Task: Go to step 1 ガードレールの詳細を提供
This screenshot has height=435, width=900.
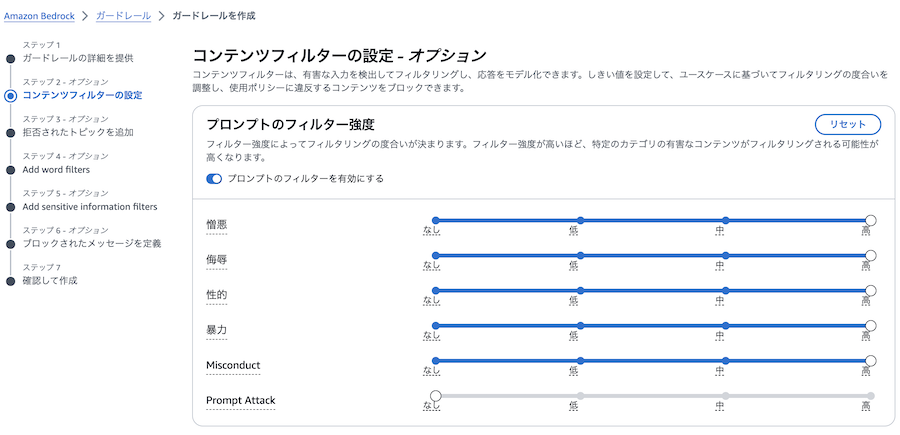Action: click(x=77, y=58)
